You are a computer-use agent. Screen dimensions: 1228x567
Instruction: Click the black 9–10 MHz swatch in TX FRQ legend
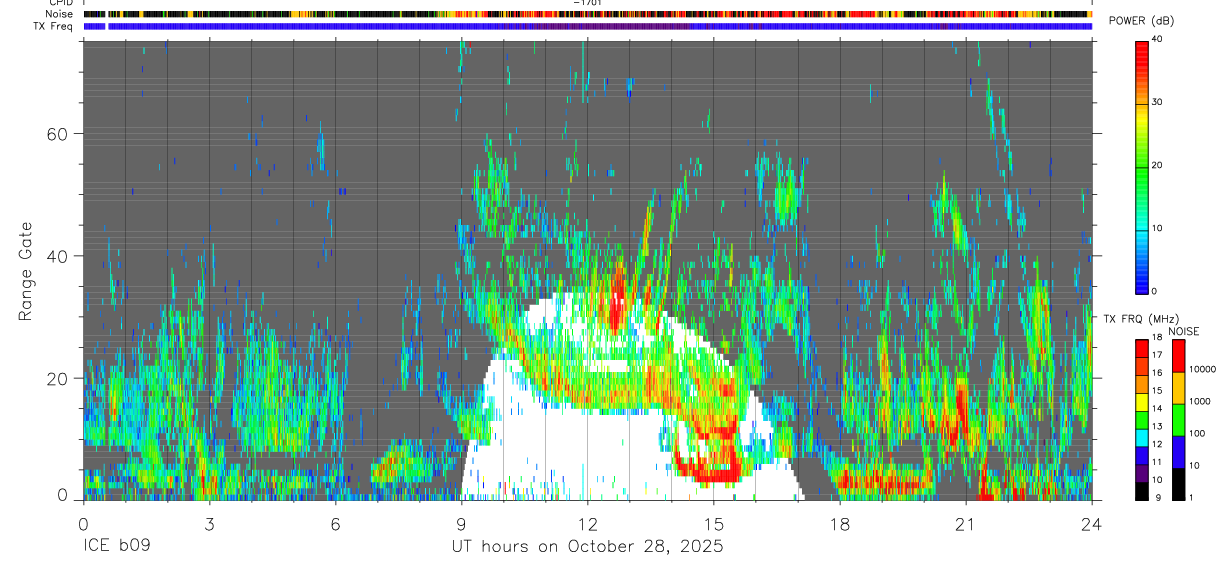click(x=1142, y=490)
